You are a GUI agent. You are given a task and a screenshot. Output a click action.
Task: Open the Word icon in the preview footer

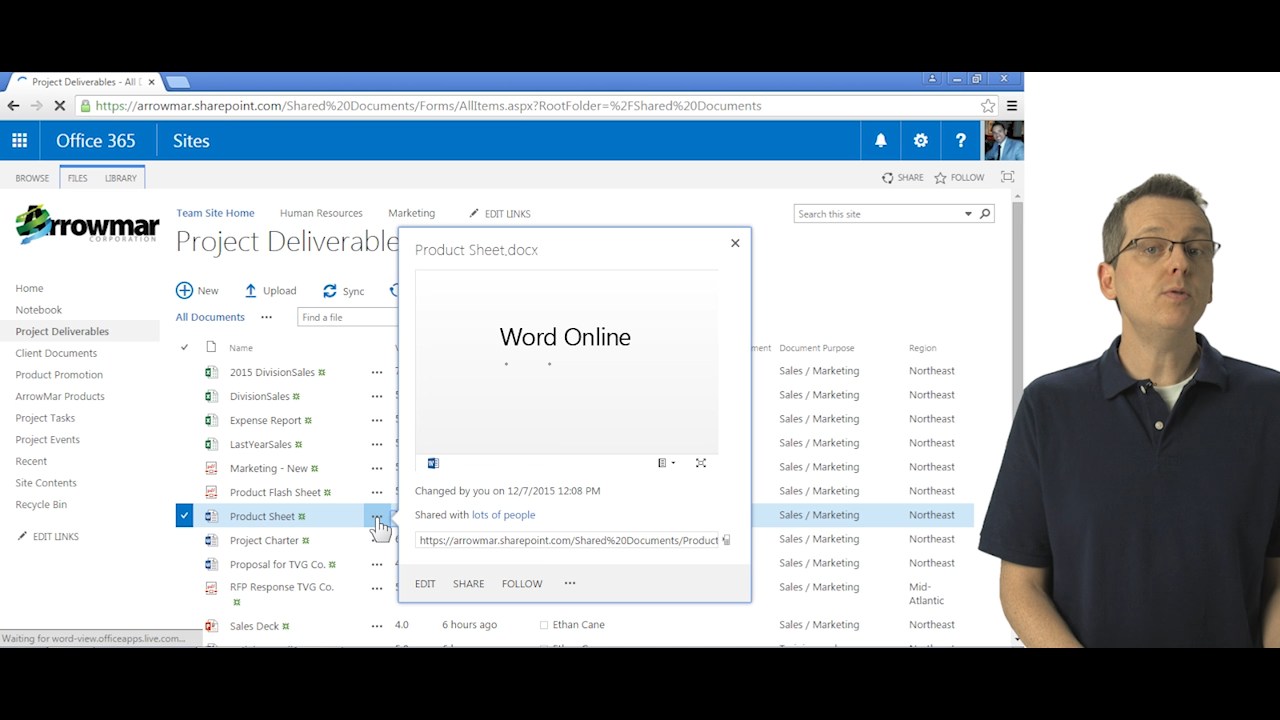[x=433, y=463]
